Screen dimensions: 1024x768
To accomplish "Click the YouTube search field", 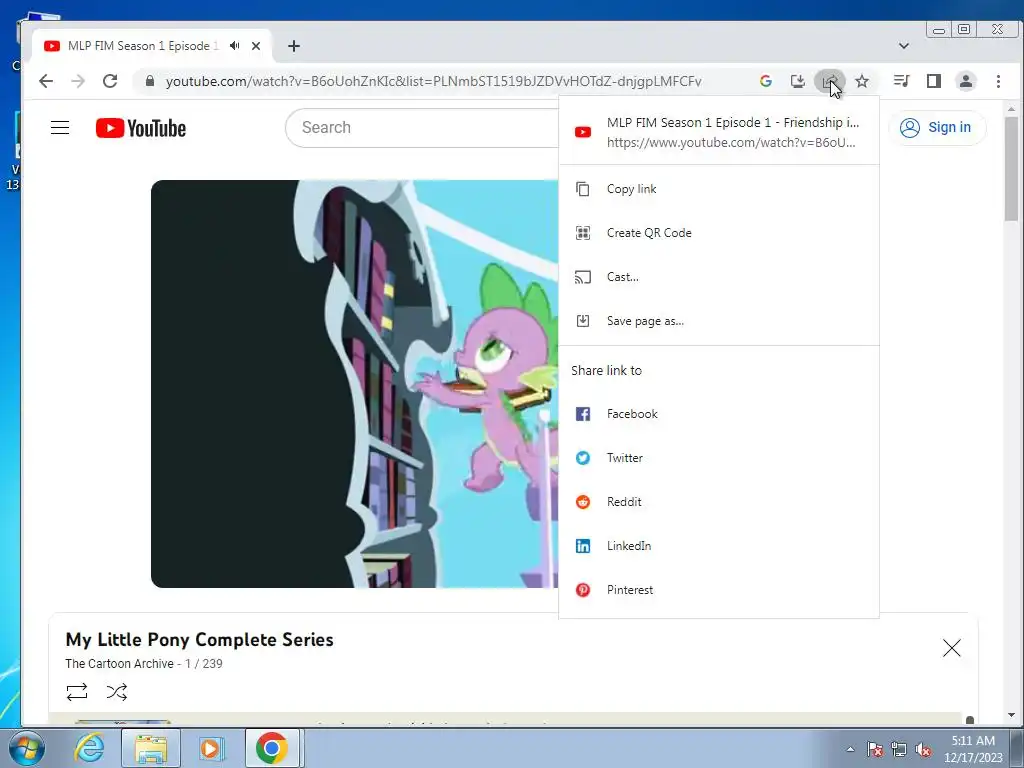I will (422, 127).
